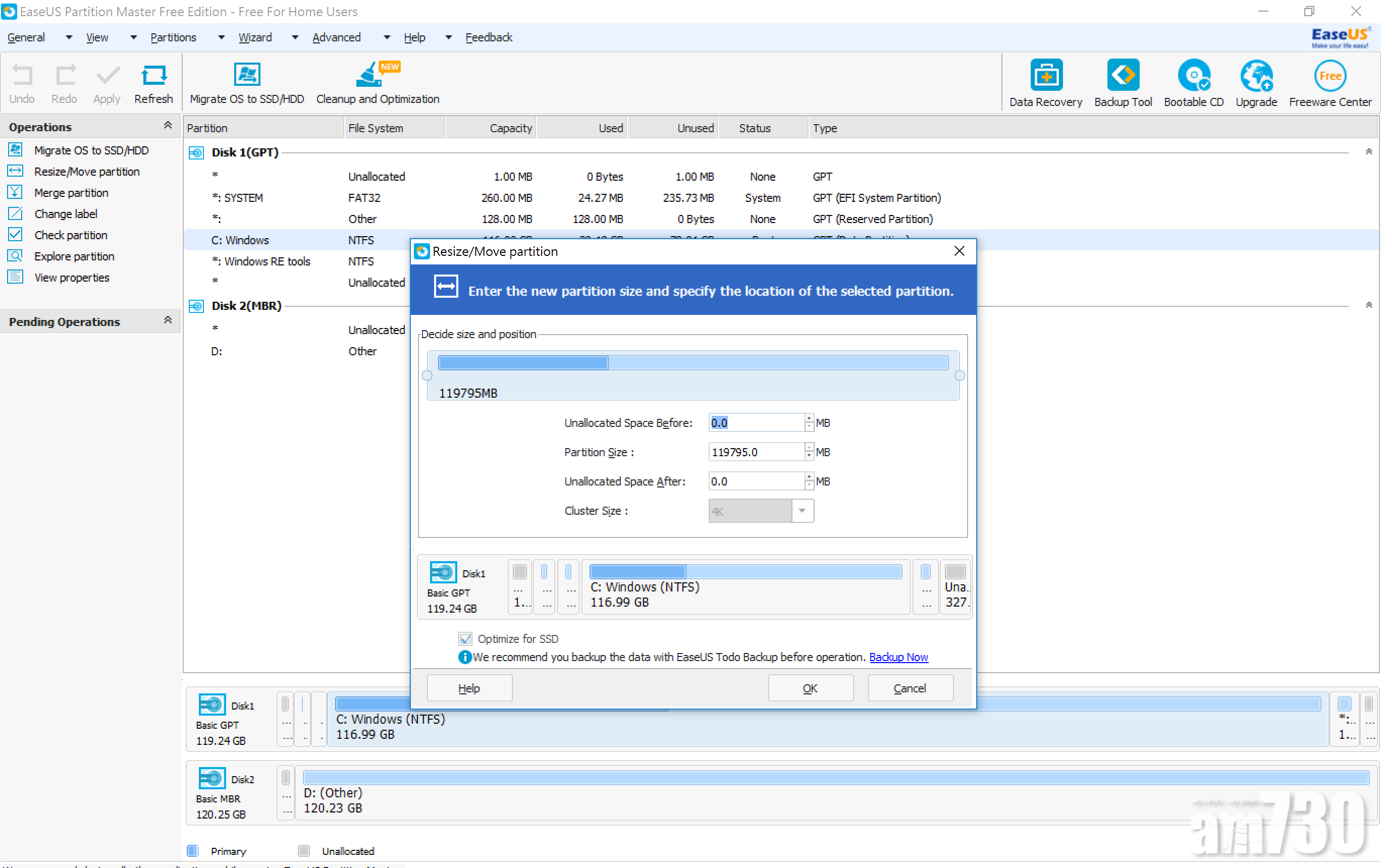This screenshot has width=1383, height=868.
Task: Increase Partition Size with up spinner
Action: pyautogui.click(x=809, y=448)
